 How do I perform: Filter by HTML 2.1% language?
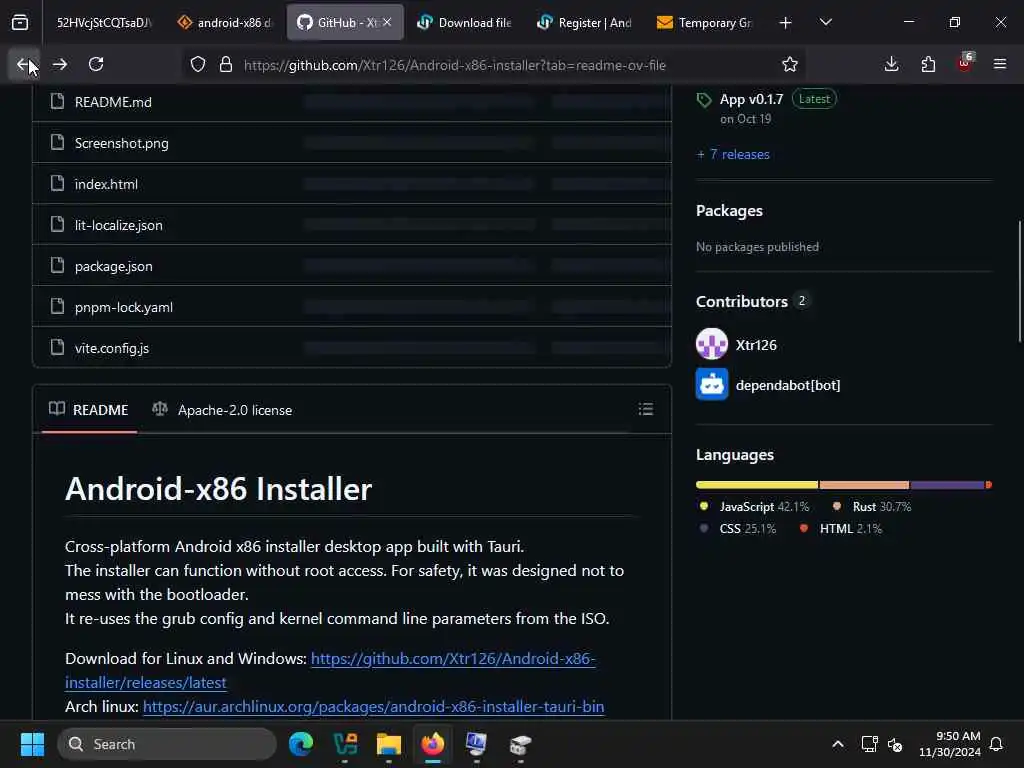pyautogui.click(x=840, y=529)
